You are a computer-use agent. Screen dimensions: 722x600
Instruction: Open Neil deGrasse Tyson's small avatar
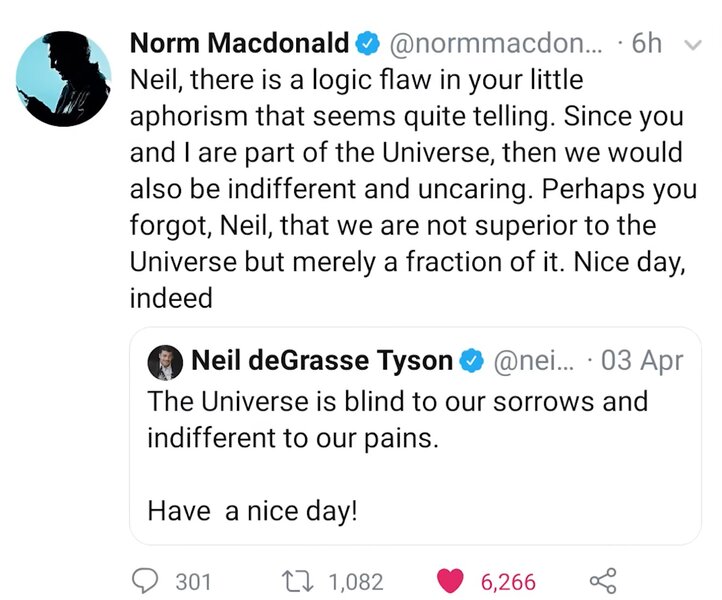[164, 363]
